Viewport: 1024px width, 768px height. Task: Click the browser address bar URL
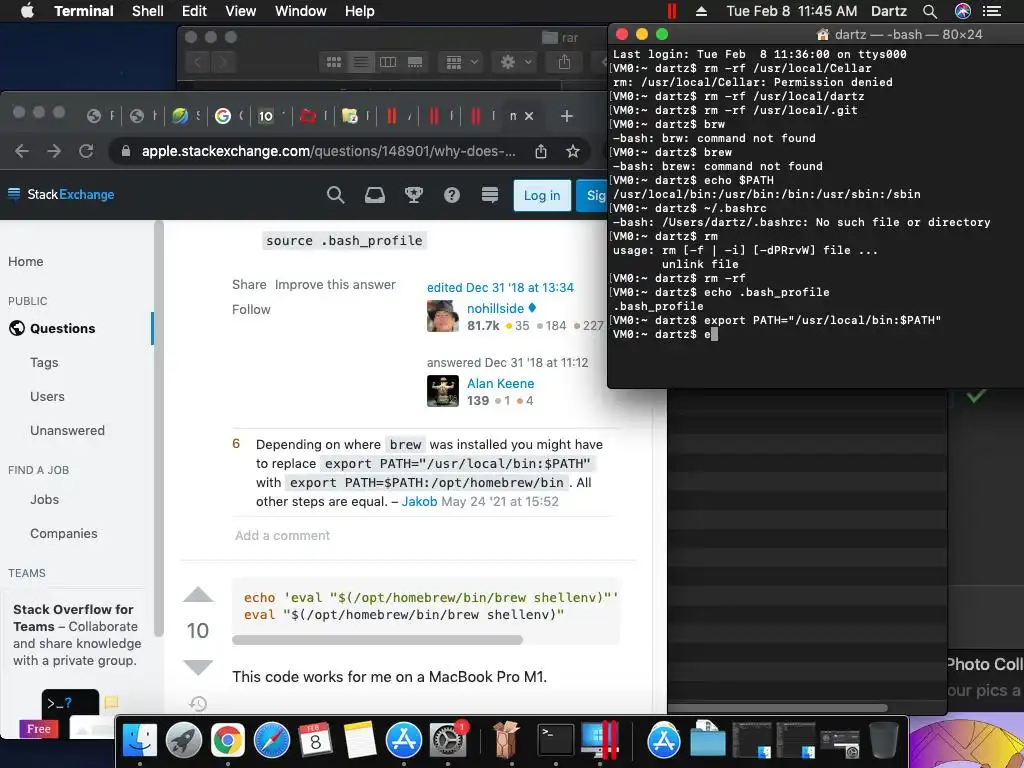tap(328, 152)
